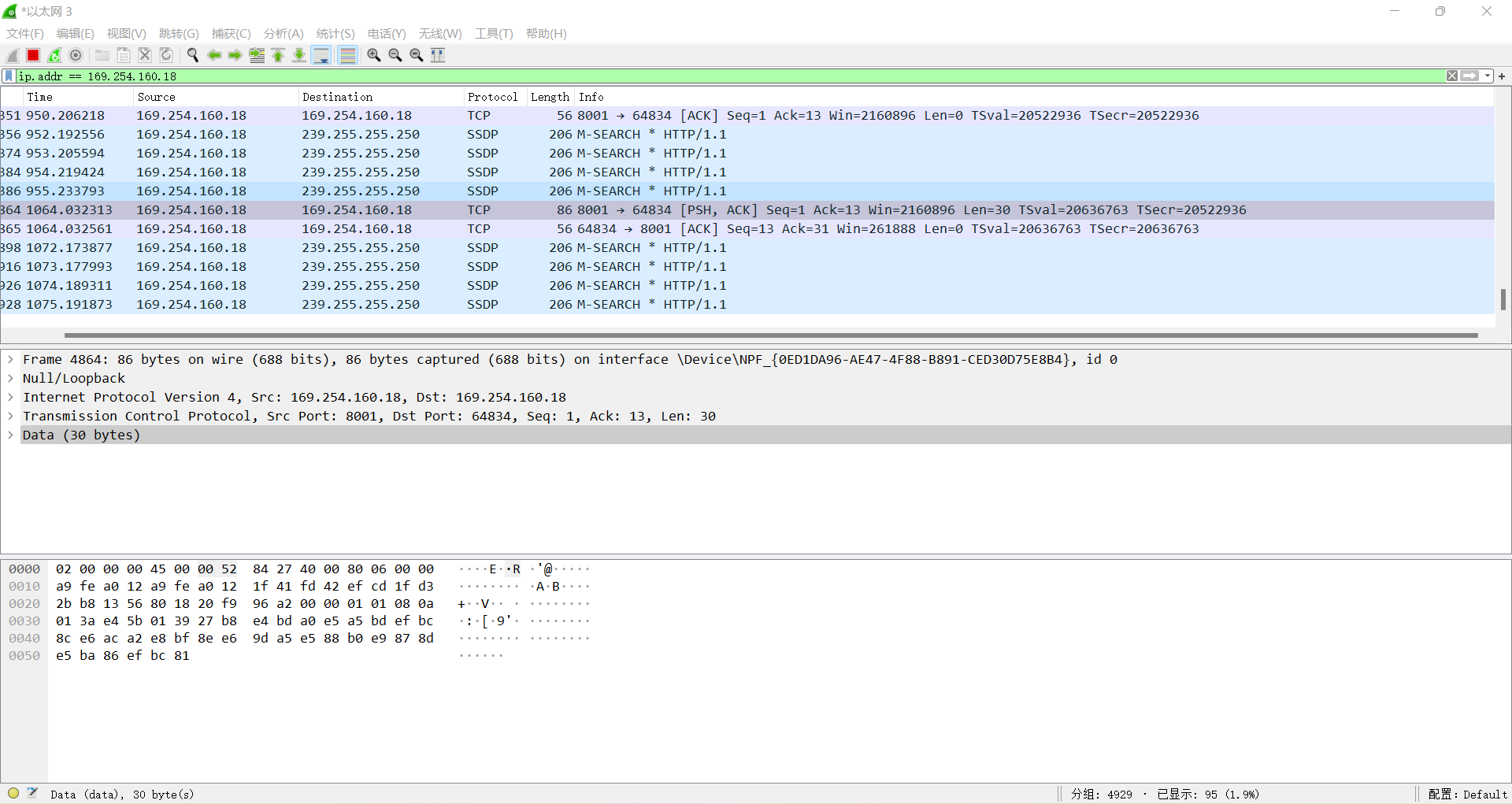This screenshot has width=1512, height=804.
Task: Select TCP packet at 1064.032561
Action: [747, 229]
